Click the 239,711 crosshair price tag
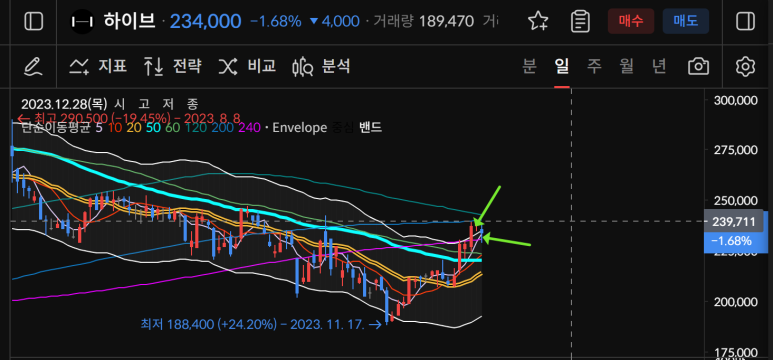 734,222
